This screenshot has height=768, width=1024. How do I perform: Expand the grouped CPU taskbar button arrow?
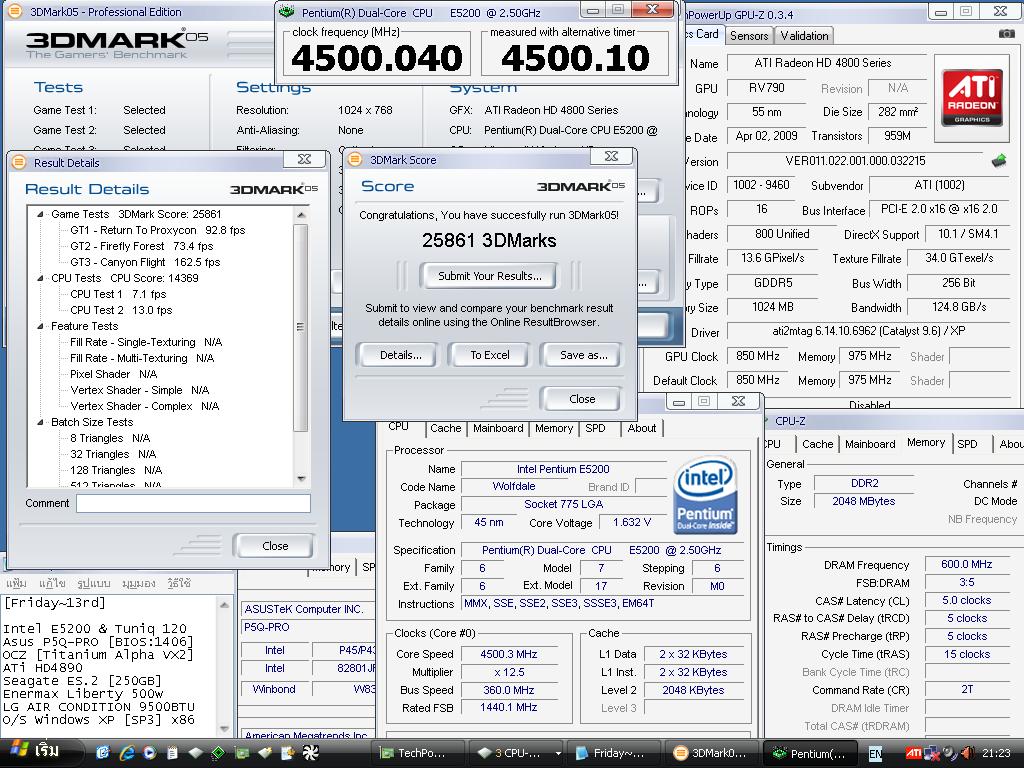pyautogui.click(x=558, y=754)
